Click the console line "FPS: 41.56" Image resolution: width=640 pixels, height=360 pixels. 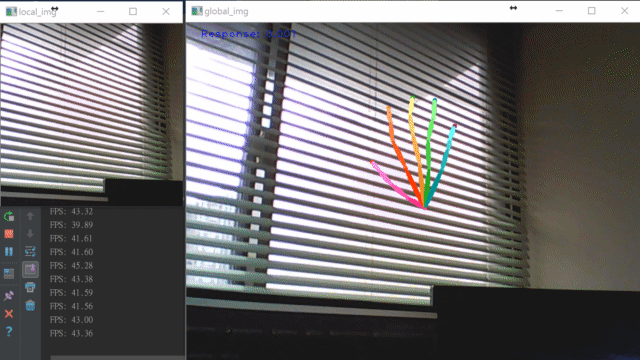coord(71,306)
